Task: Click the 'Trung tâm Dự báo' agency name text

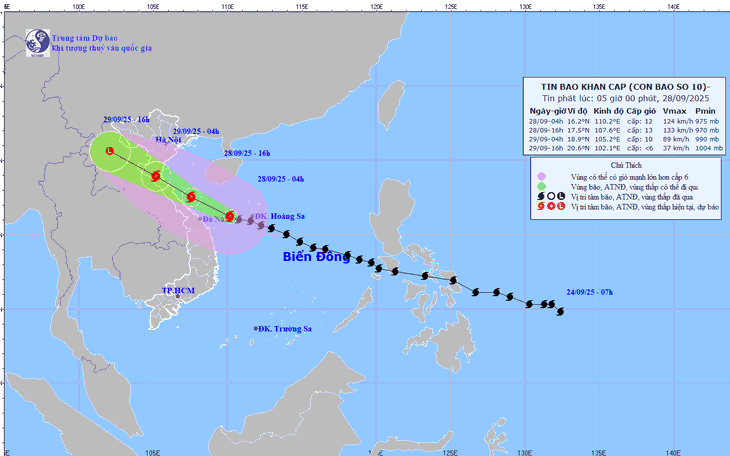Action: coord(85,38)
